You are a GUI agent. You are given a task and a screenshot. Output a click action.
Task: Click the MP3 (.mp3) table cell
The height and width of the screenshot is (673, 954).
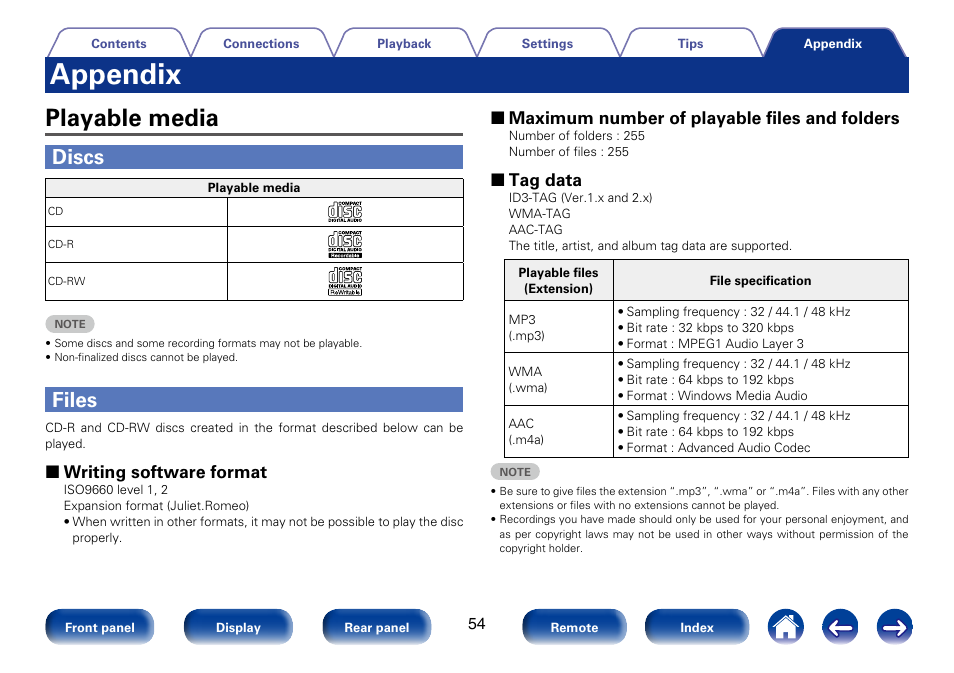click(x=559, y=327)
